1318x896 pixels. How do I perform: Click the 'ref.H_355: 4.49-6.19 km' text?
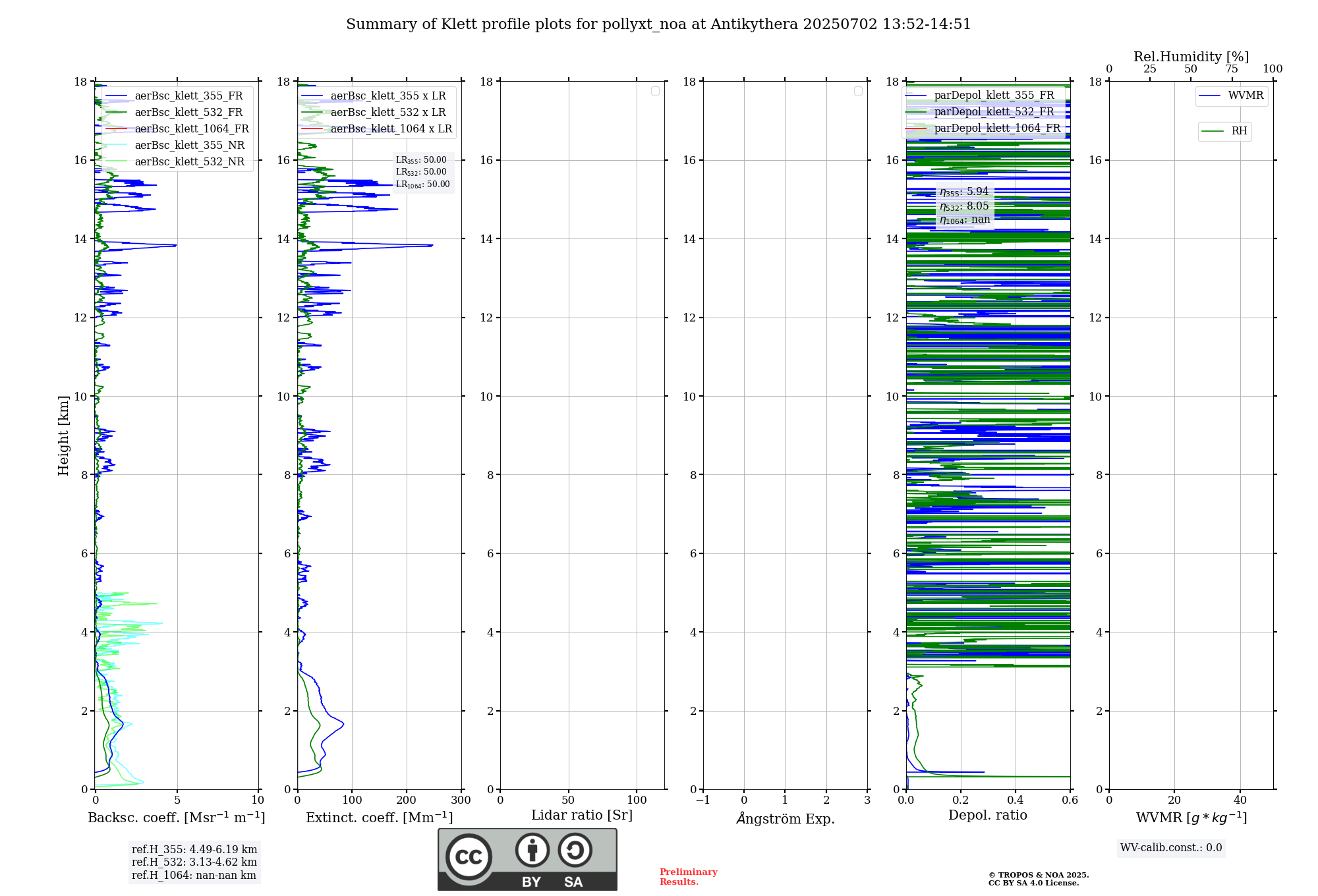click(194, 850)
